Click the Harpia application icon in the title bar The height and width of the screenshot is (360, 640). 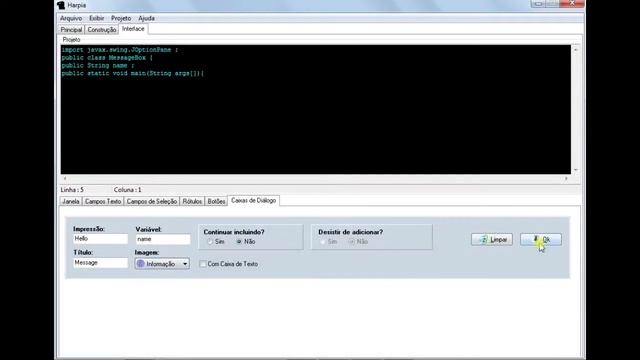pyautogui.click(x=61, y=5)
